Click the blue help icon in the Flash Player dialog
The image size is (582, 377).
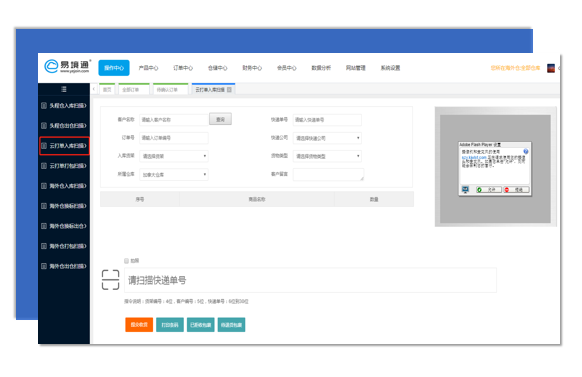pos(526,151)
